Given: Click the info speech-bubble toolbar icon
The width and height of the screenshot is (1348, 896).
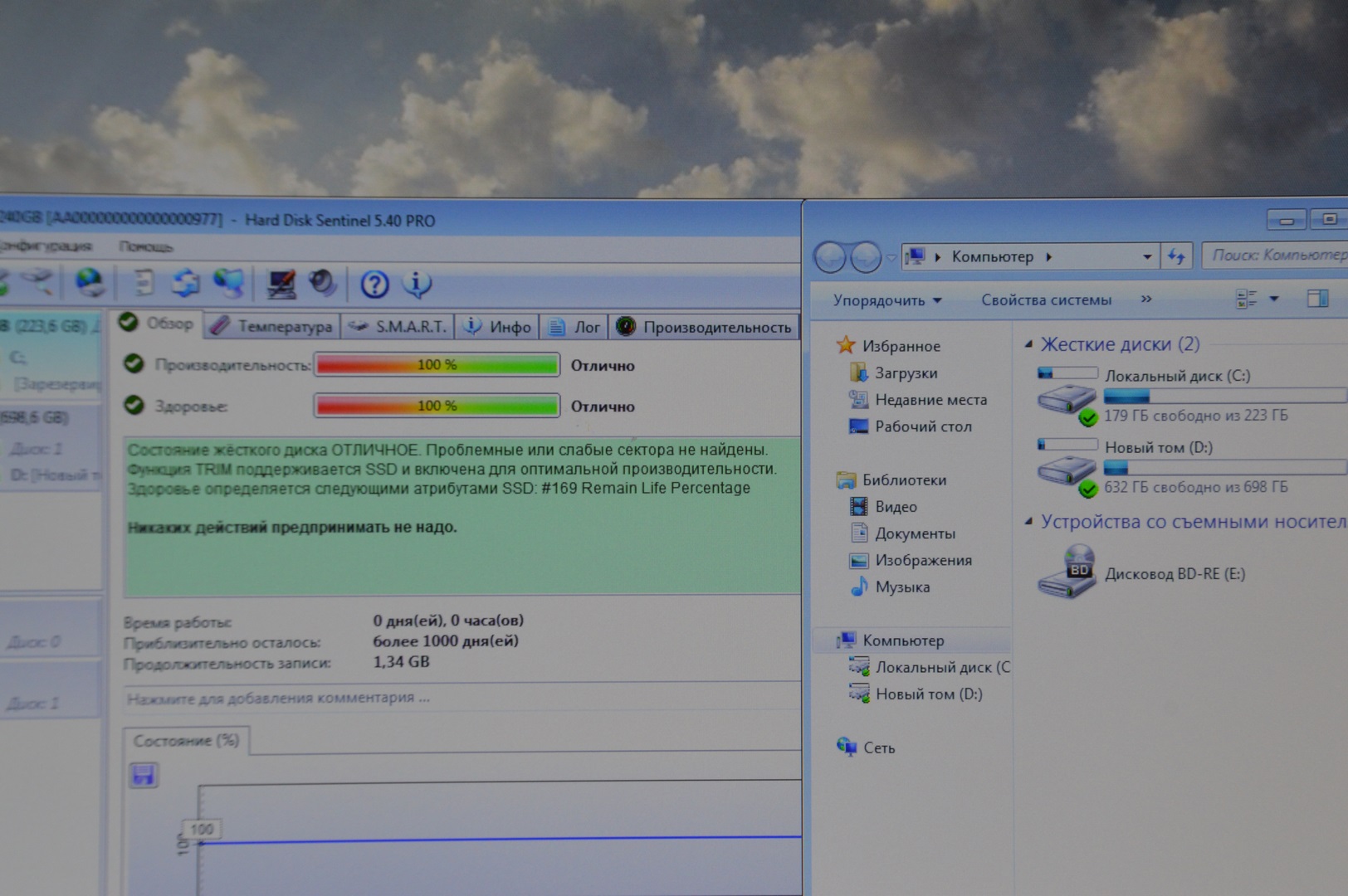Looking at the screenshot, I should pyautogui.click(x=417, y=285).
